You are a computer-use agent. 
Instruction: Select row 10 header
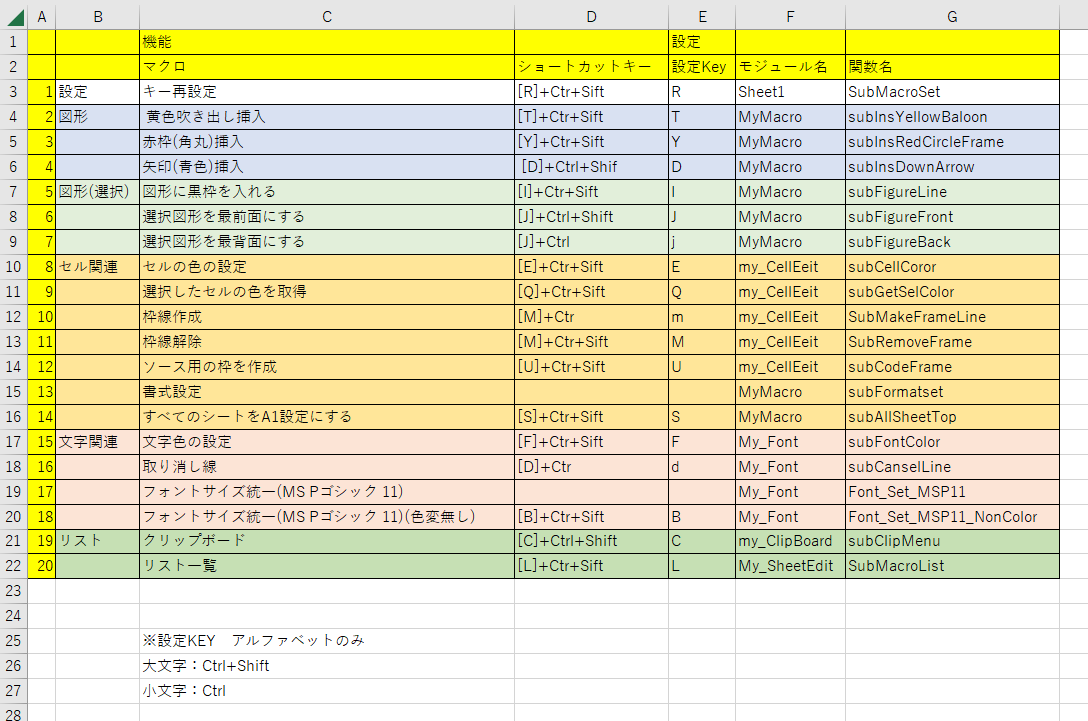13,266
